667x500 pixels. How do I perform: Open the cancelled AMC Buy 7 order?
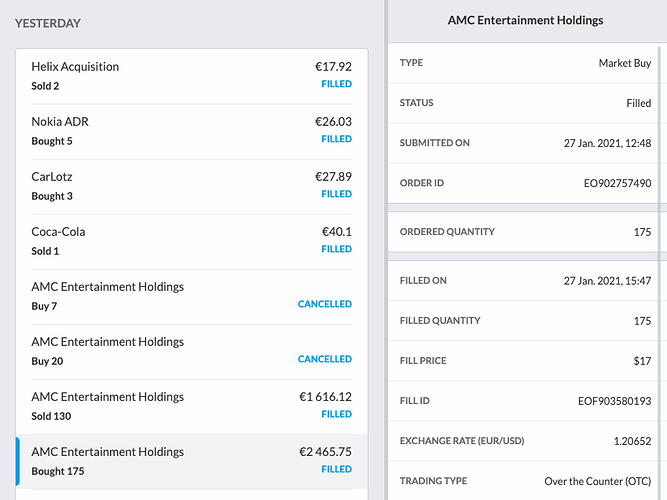click(x=191, y=297)
